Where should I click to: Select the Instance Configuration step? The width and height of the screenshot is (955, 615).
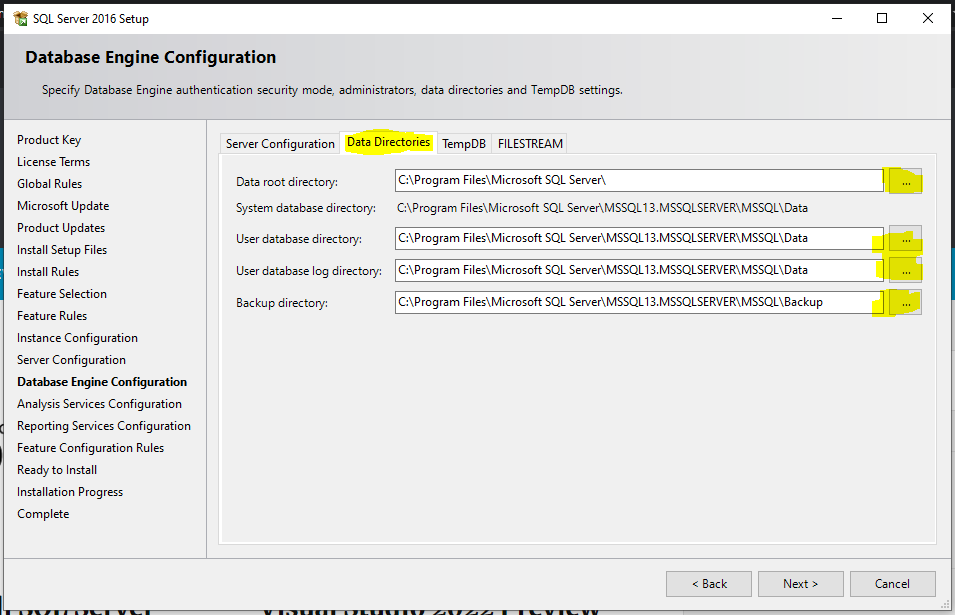[77, 338]
